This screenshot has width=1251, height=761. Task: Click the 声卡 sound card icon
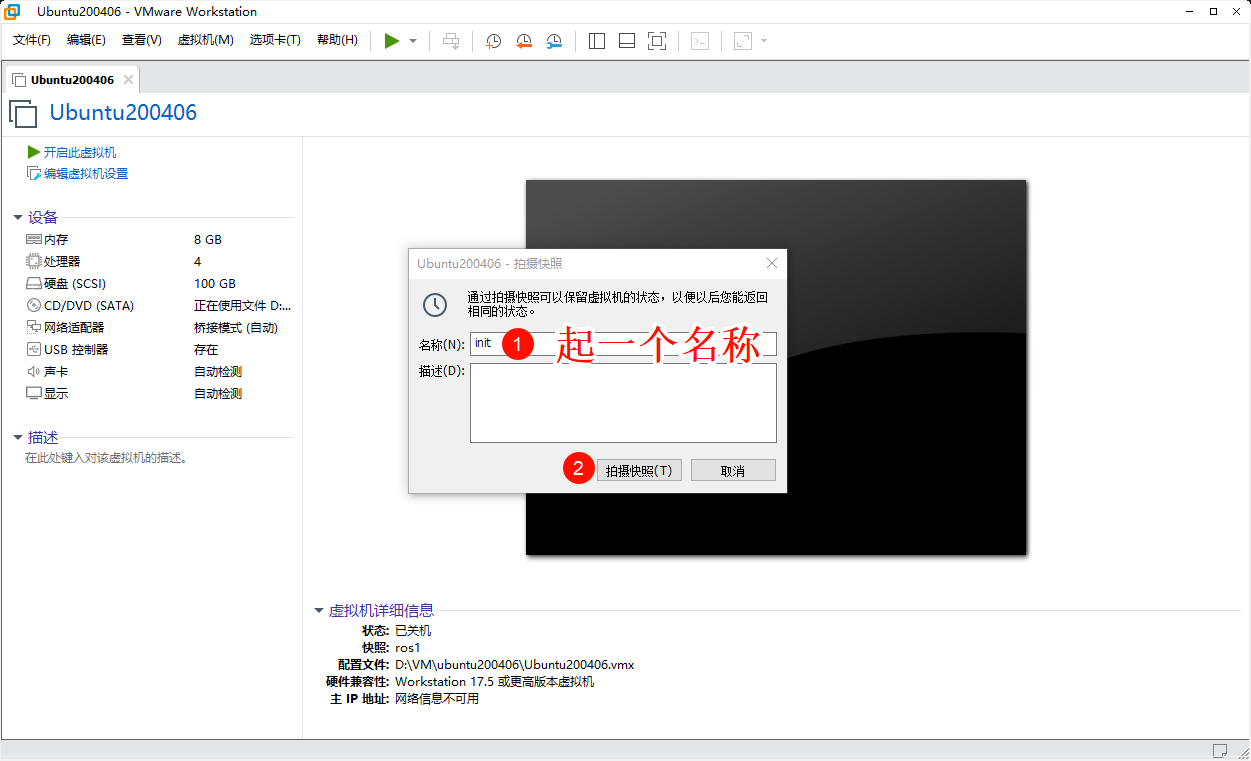(x=34, y=372)
